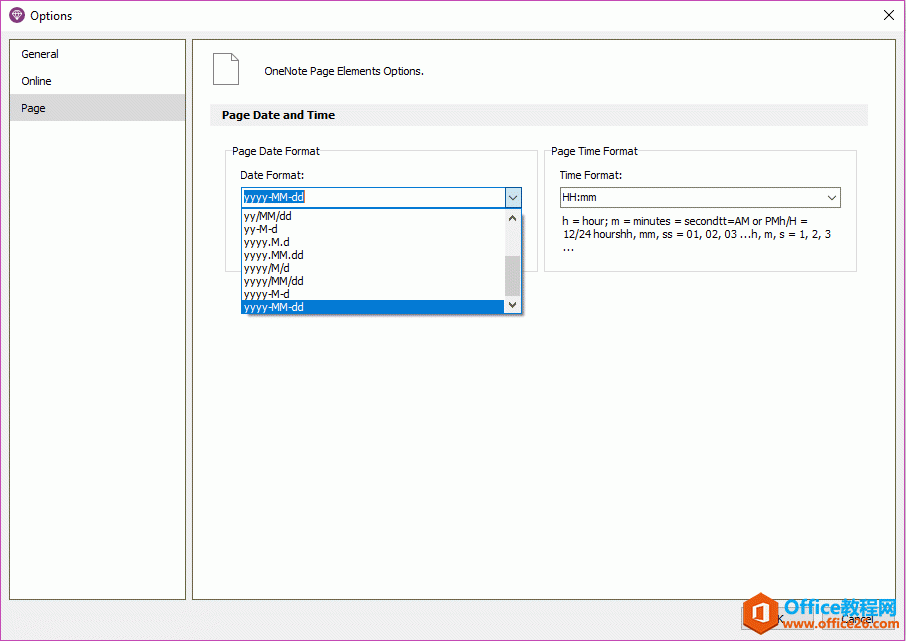Collapse the Date Format dropdown arrow
The width and height of the screenshot is (906, 641).
click(x=513, y=198)
